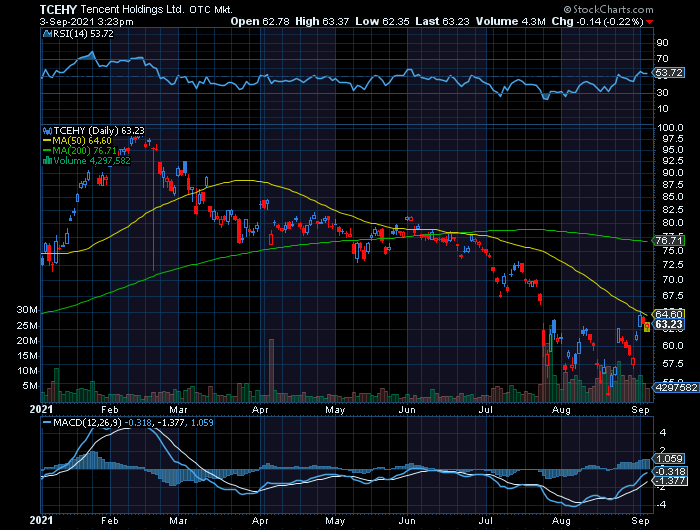Viewport: 700px width, 530px height.
Task: Click the 90 label on RSI axis
Action: coord(662,43)
